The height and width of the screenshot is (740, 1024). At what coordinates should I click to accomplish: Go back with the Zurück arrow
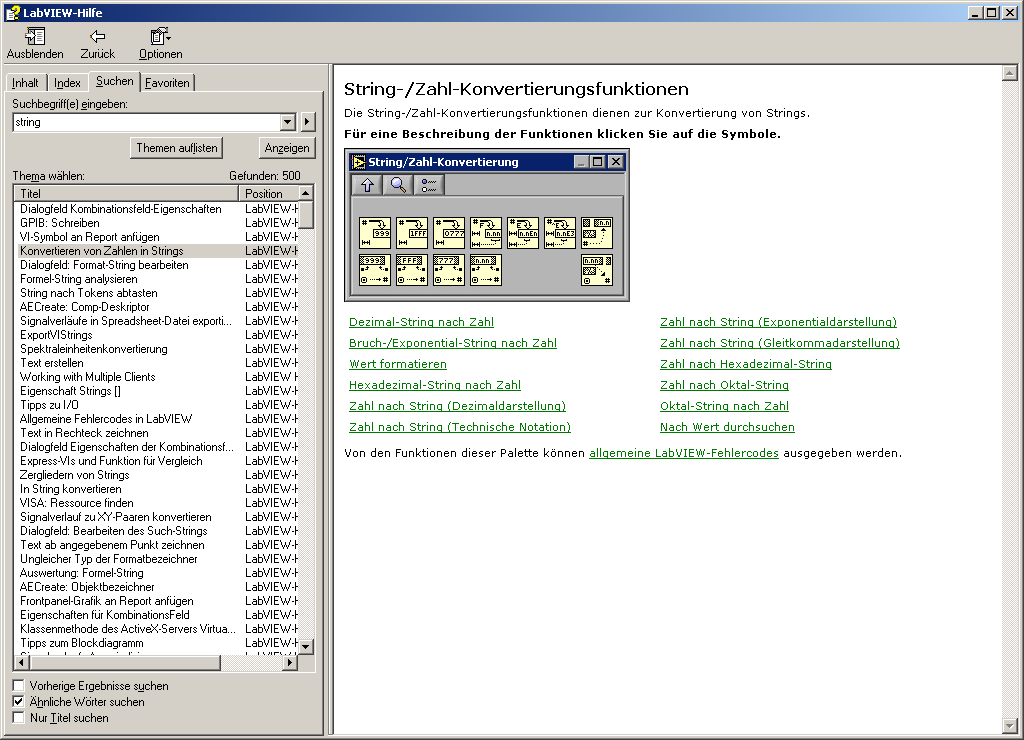pyautogui.click(x=97, y=43)
